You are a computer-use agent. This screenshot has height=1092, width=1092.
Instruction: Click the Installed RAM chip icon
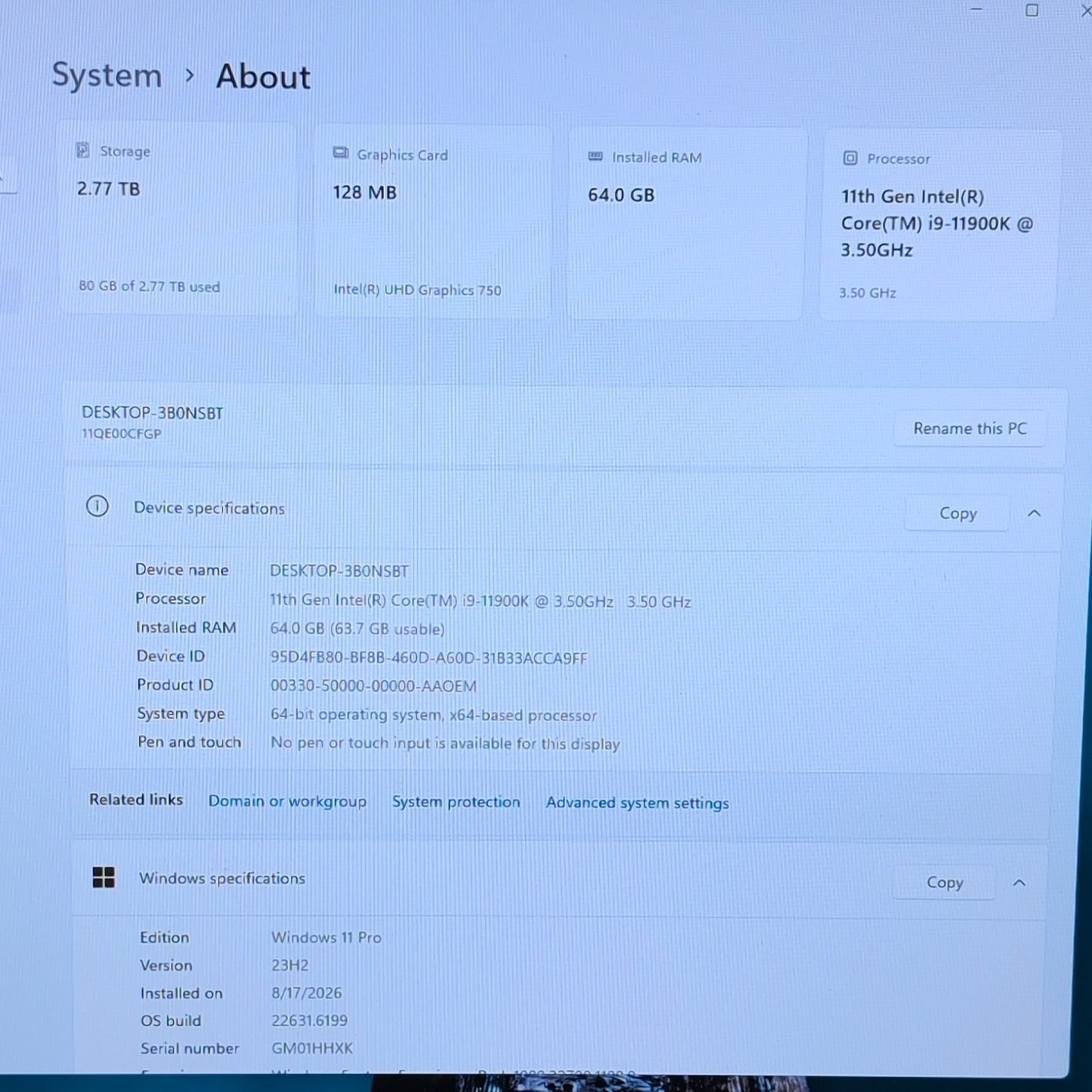click(x=595, y=156)
